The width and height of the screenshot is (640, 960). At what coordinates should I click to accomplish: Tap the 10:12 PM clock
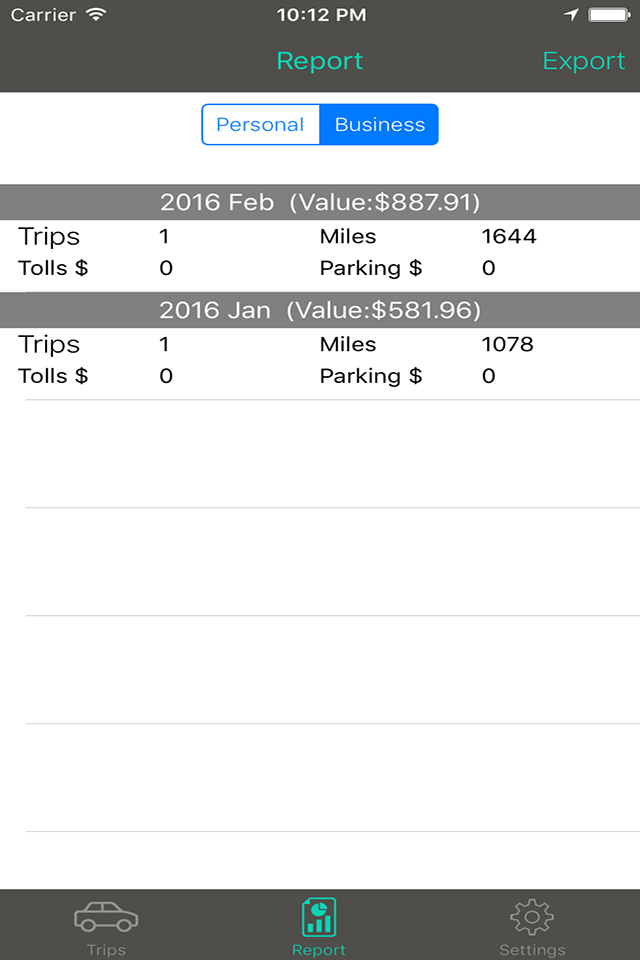pyautogui.click(x=321, y=15)
